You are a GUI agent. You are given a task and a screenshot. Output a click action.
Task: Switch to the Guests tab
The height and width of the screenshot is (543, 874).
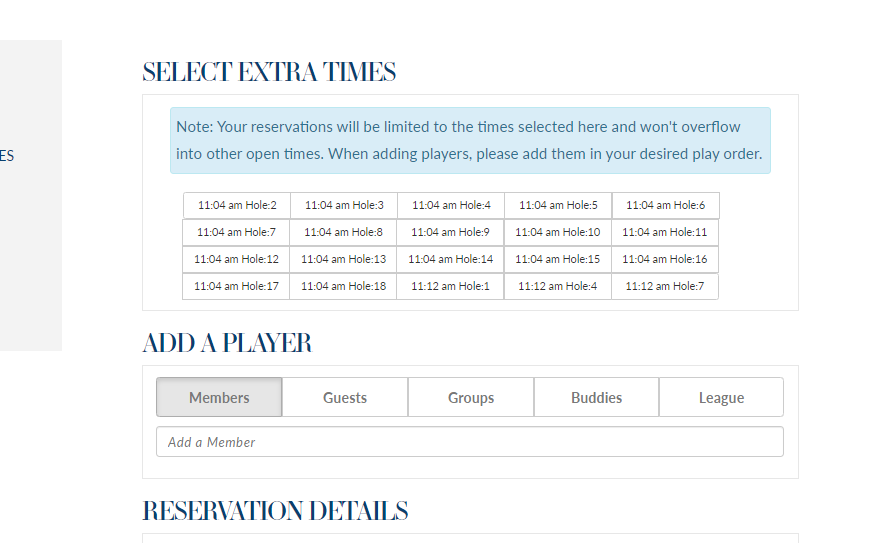(x=345, y=397)
